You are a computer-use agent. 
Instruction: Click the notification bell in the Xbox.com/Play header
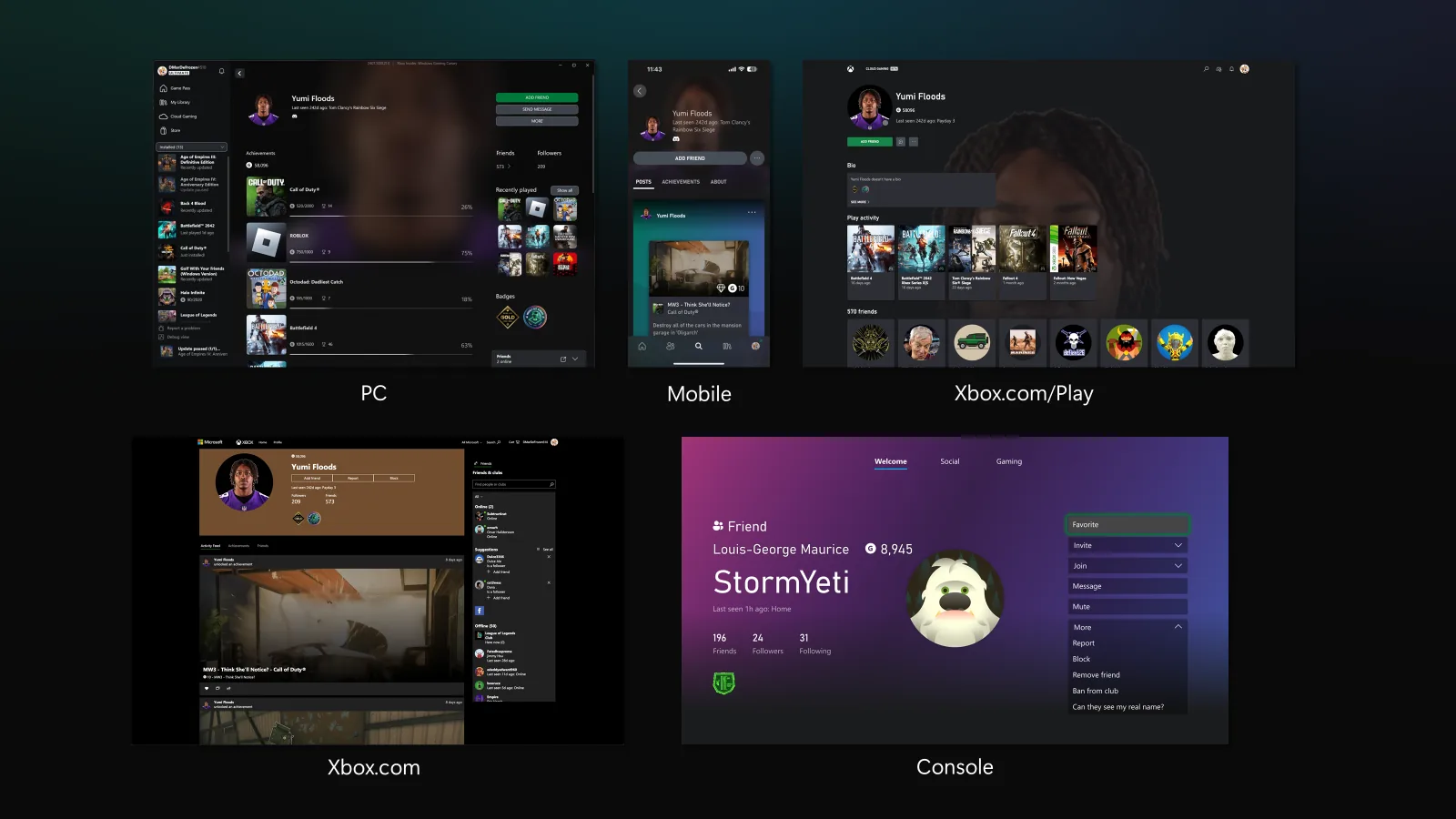click(x=1232, y=69)
